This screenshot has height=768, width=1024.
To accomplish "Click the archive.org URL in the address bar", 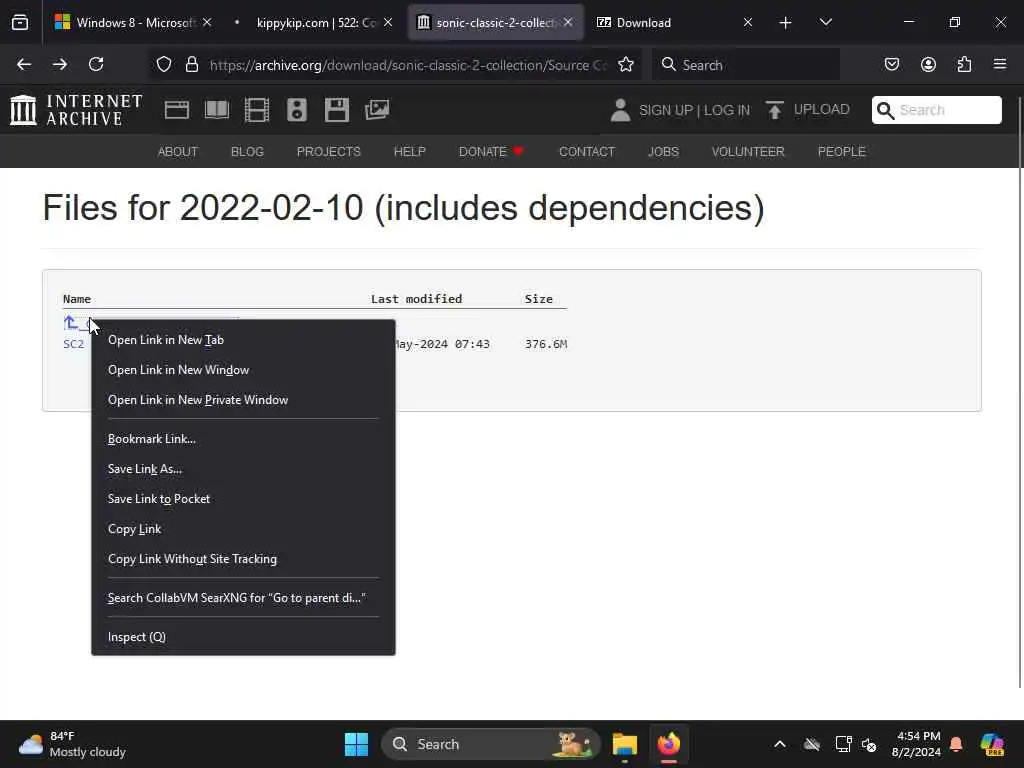I will [x=408, y=65].
